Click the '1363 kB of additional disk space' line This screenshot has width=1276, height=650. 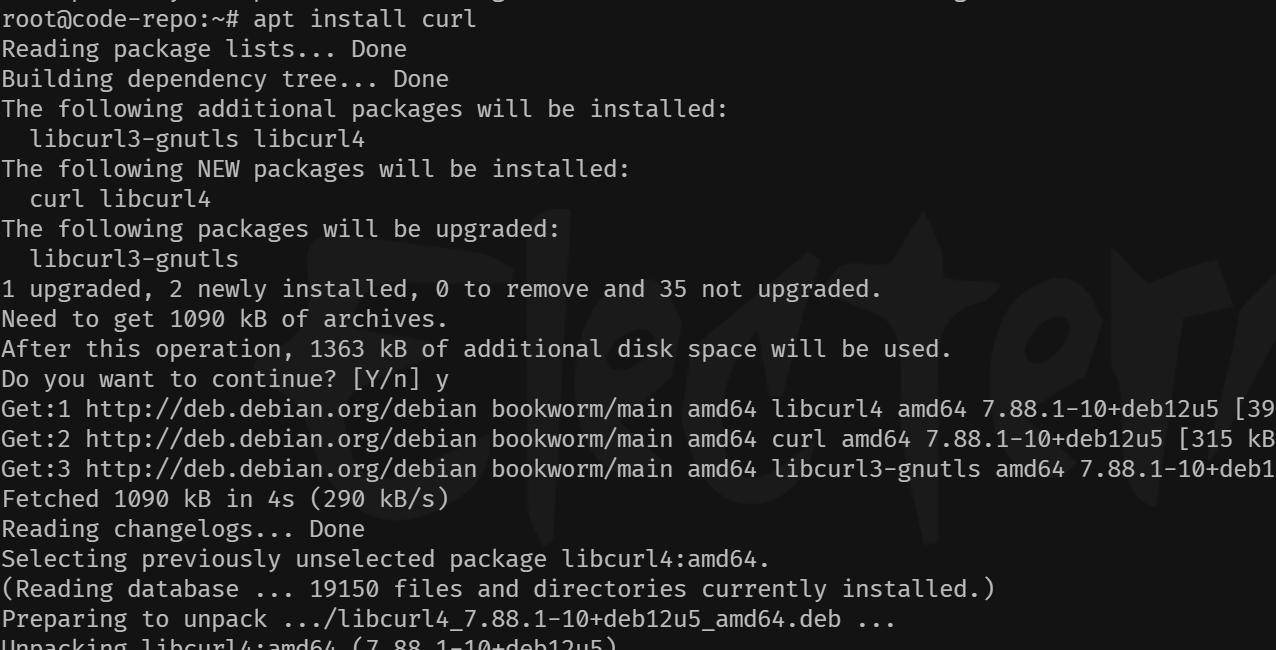point(477,349)
